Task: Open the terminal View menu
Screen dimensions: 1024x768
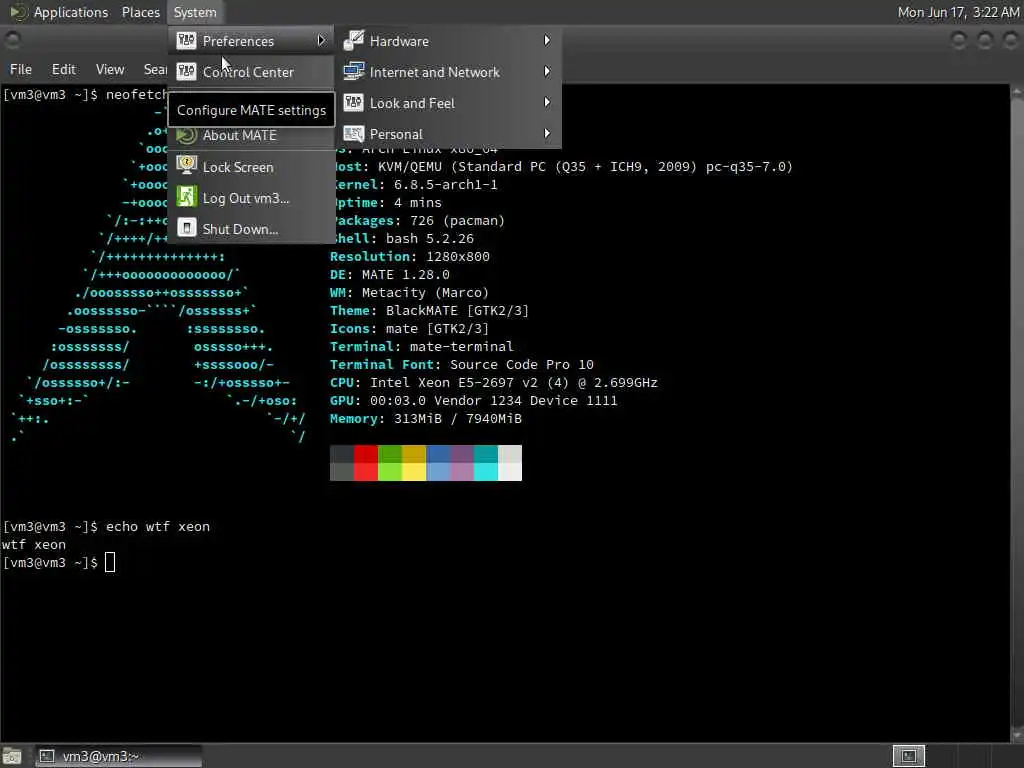Action: point(110,69)
